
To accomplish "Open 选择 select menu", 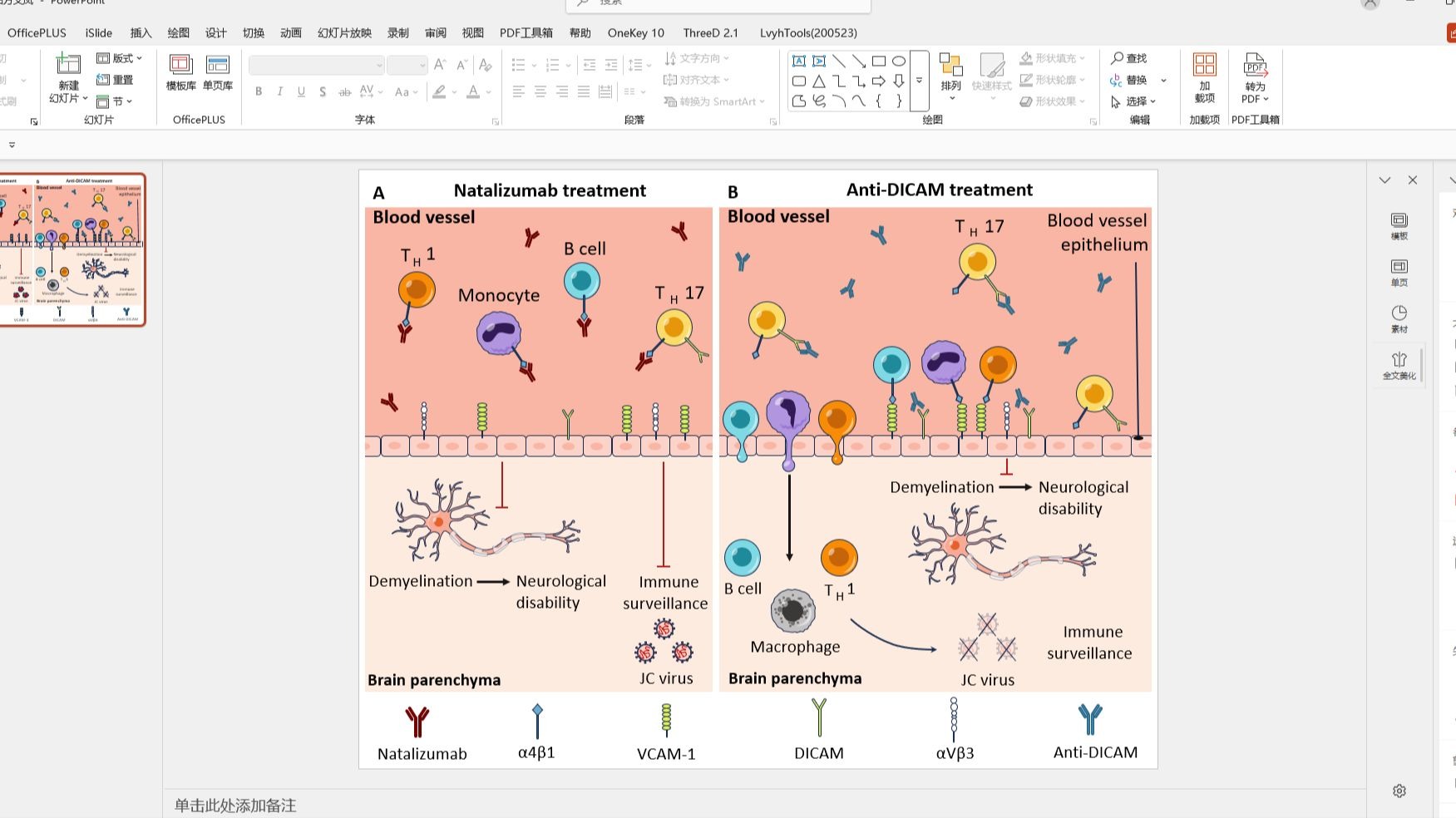I will 1134,101.
